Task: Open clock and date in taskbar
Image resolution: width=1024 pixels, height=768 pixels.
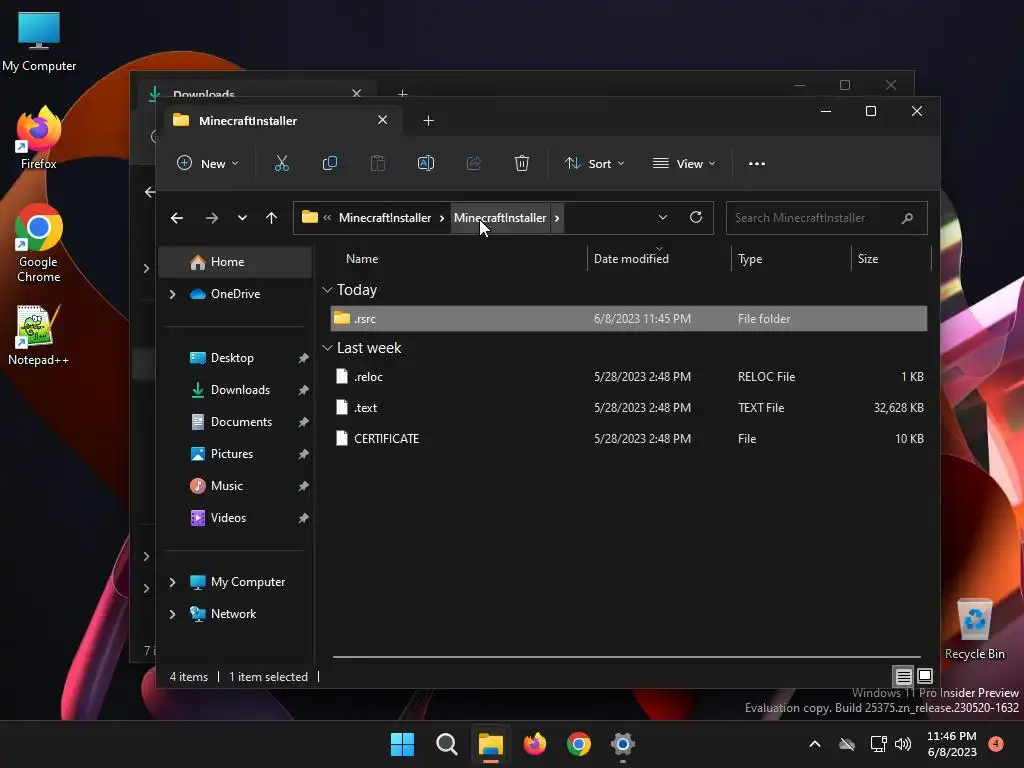Action: tap(952, 744)
